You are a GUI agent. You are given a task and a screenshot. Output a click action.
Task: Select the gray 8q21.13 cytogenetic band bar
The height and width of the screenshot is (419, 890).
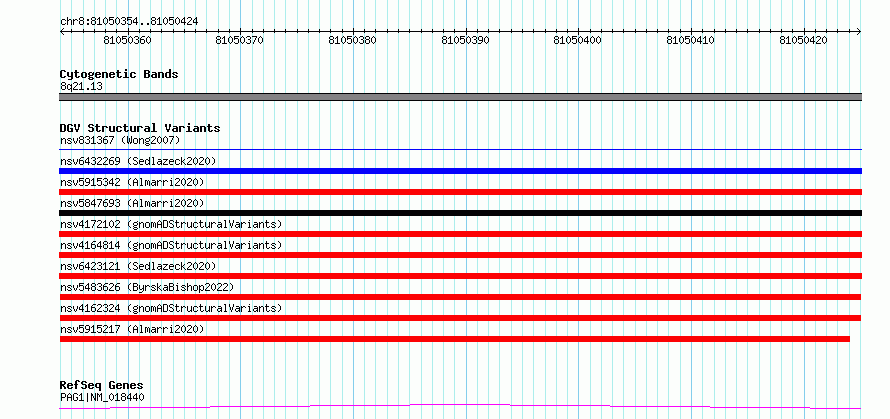click(460, 97)
